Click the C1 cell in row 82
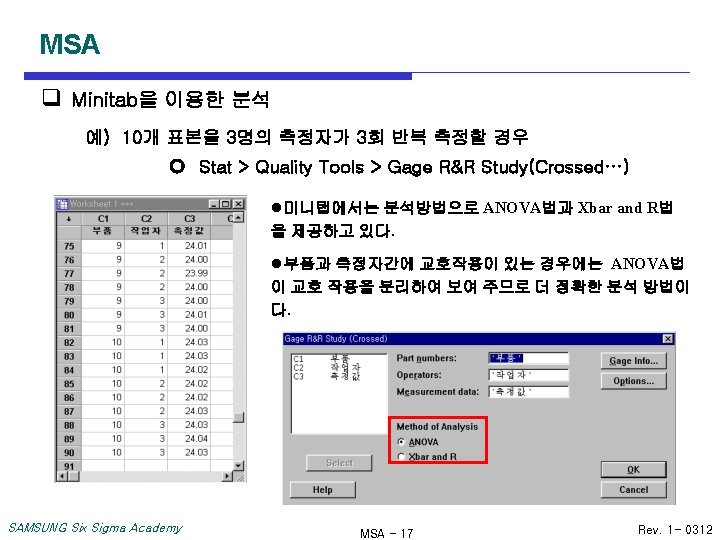720x540 pixels. 103,342
